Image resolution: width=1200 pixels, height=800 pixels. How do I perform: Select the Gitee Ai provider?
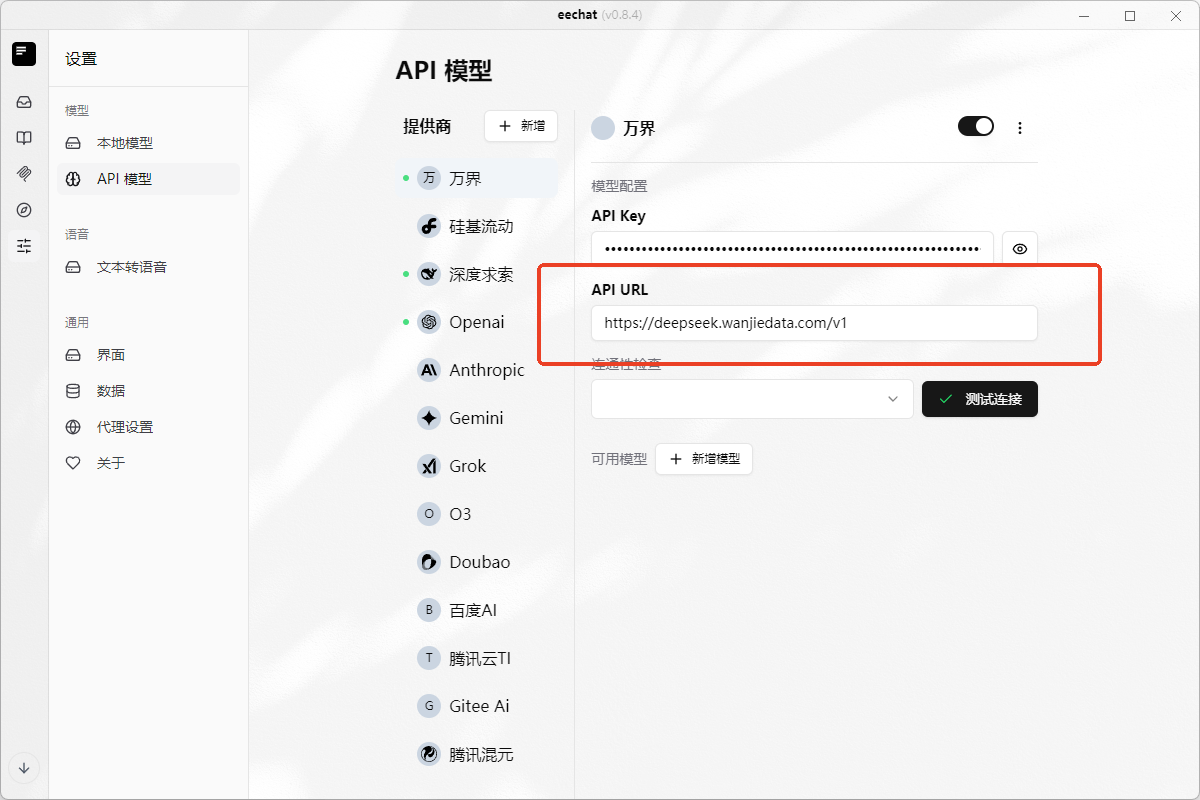pos(478,706)
